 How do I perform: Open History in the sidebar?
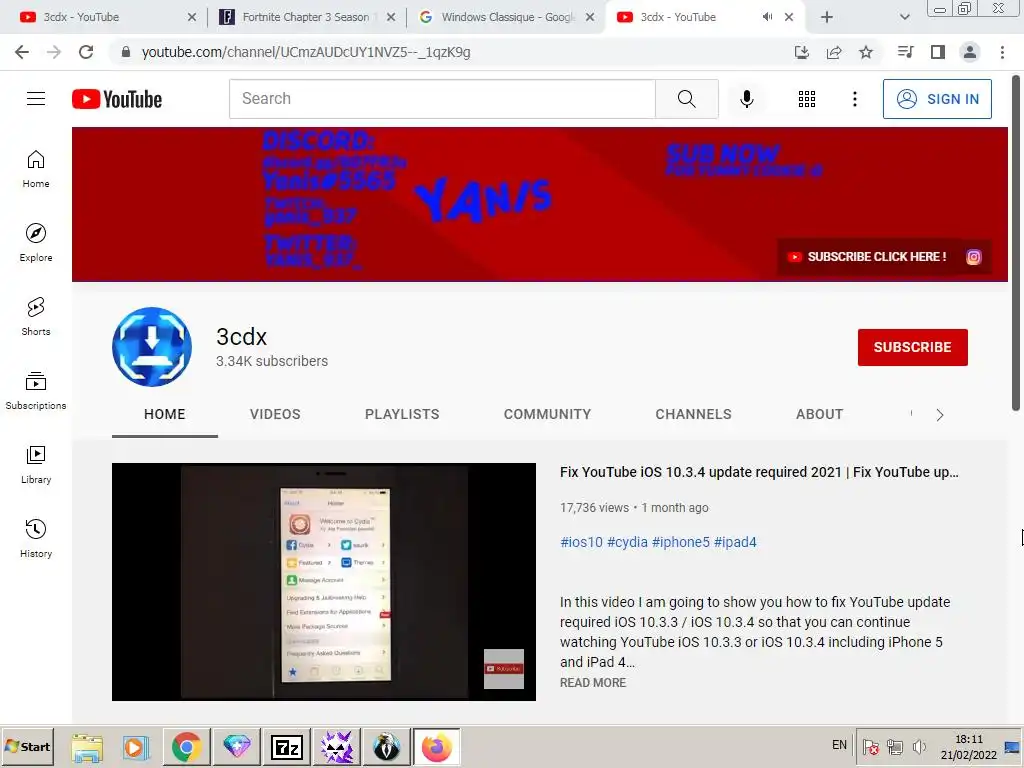[x=36, y=539]
